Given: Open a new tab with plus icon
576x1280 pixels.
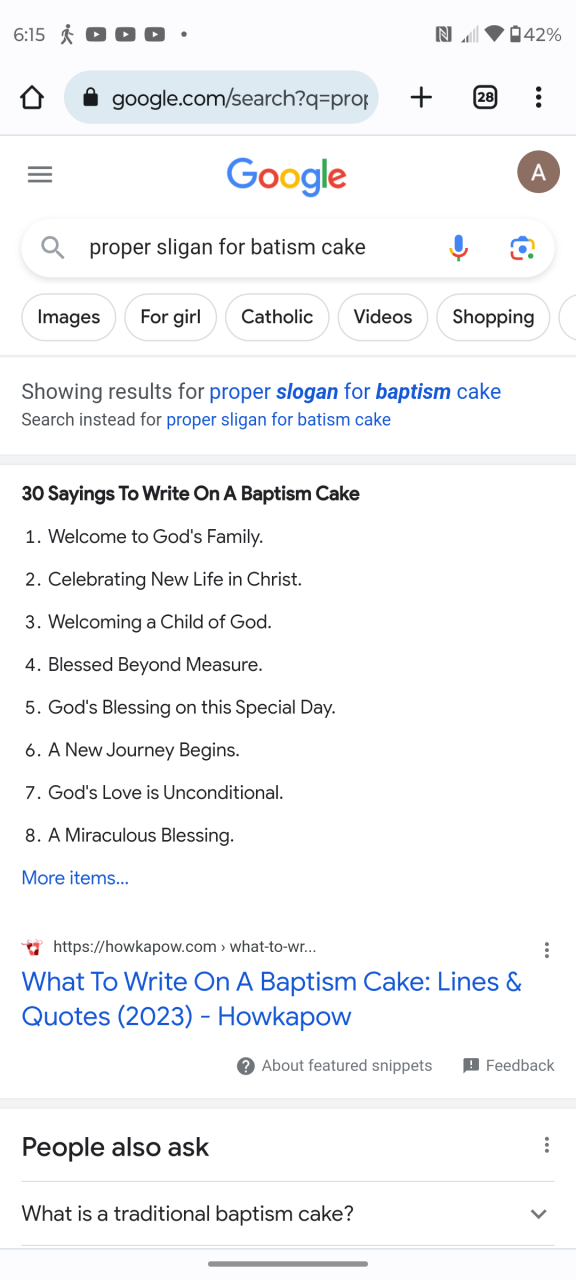Looking at the screenshot, I should pos(422,97).
